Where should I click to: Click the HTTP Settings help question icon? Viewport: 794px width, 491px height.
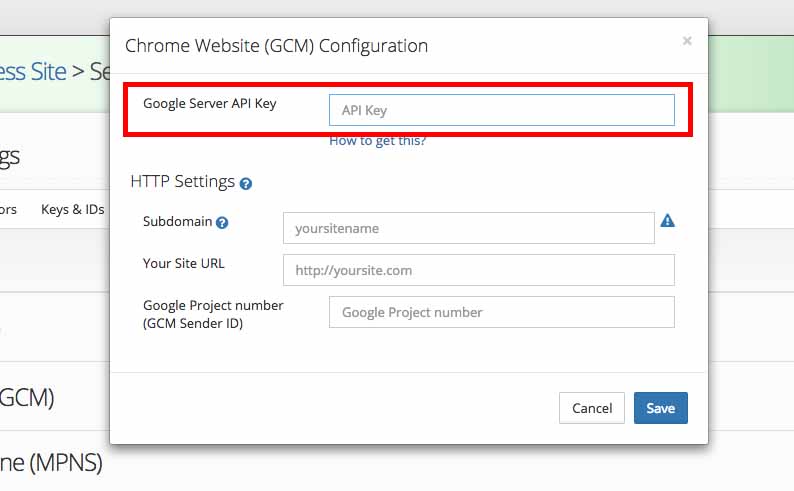(246, 184)
